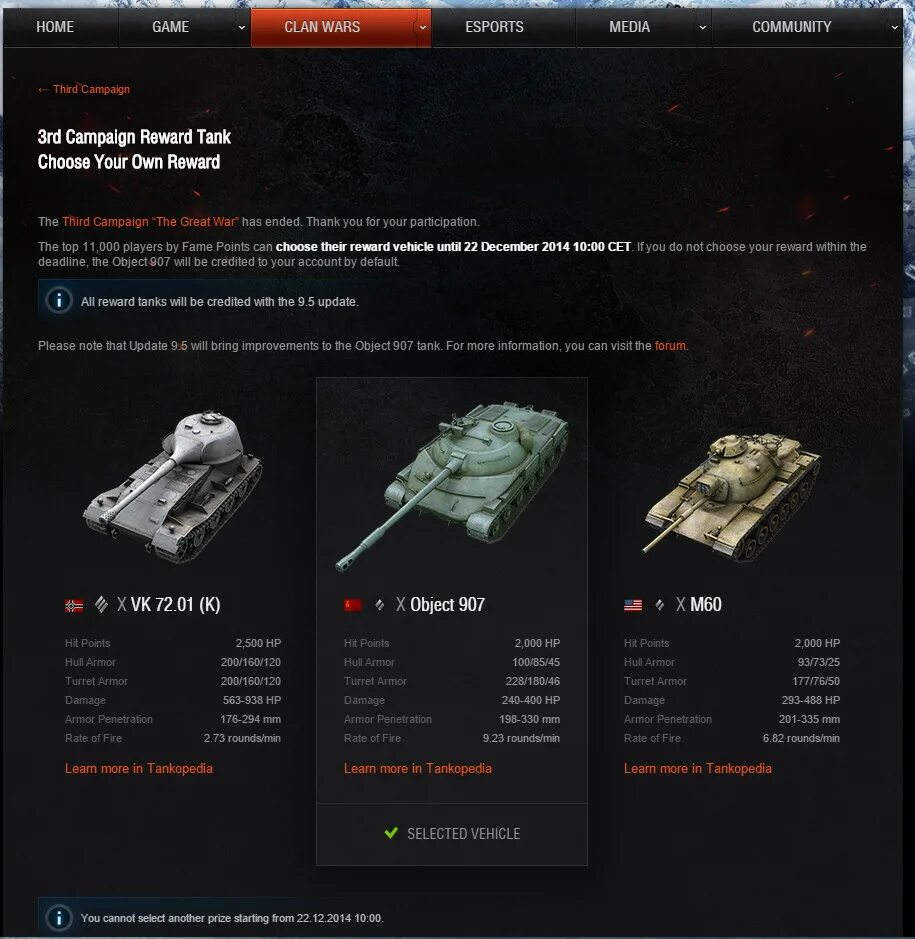Open the forum link

(670, 346)
